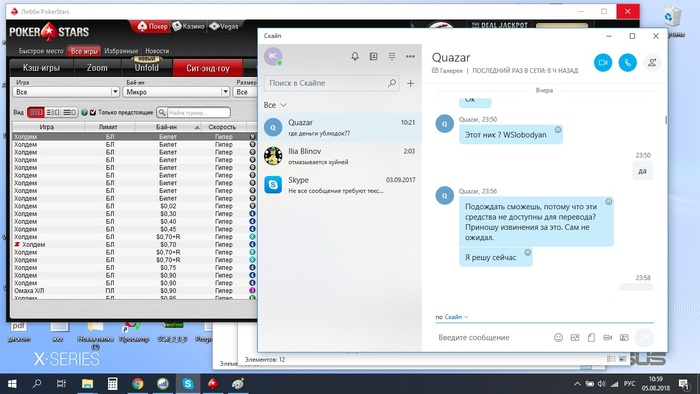This screenshot has height=394, width=700.
Task: Open the BC profile avatar in Skype
Action: pyautogui.click(x=273, y=56)
